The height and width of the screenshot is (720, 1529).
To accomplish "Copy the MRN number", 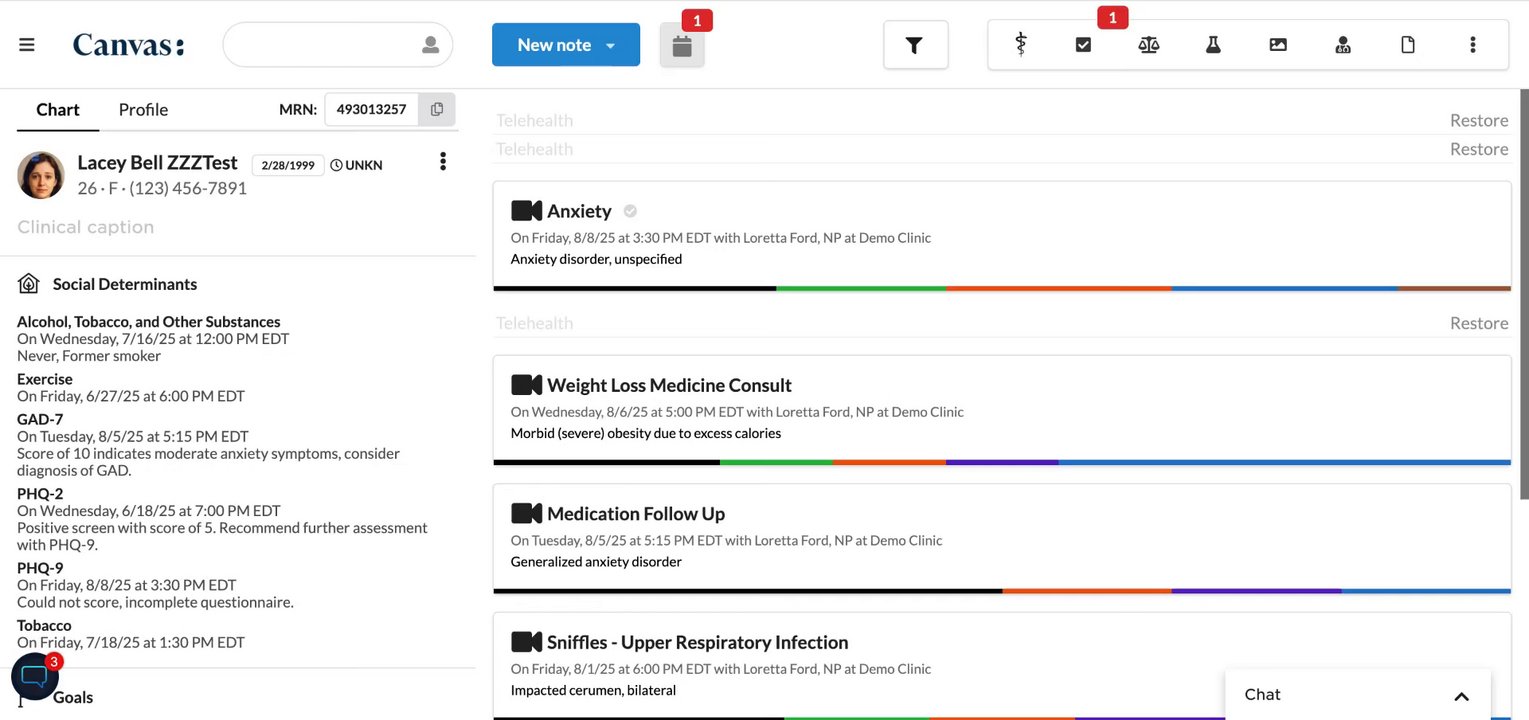I will tap(437, 109).
